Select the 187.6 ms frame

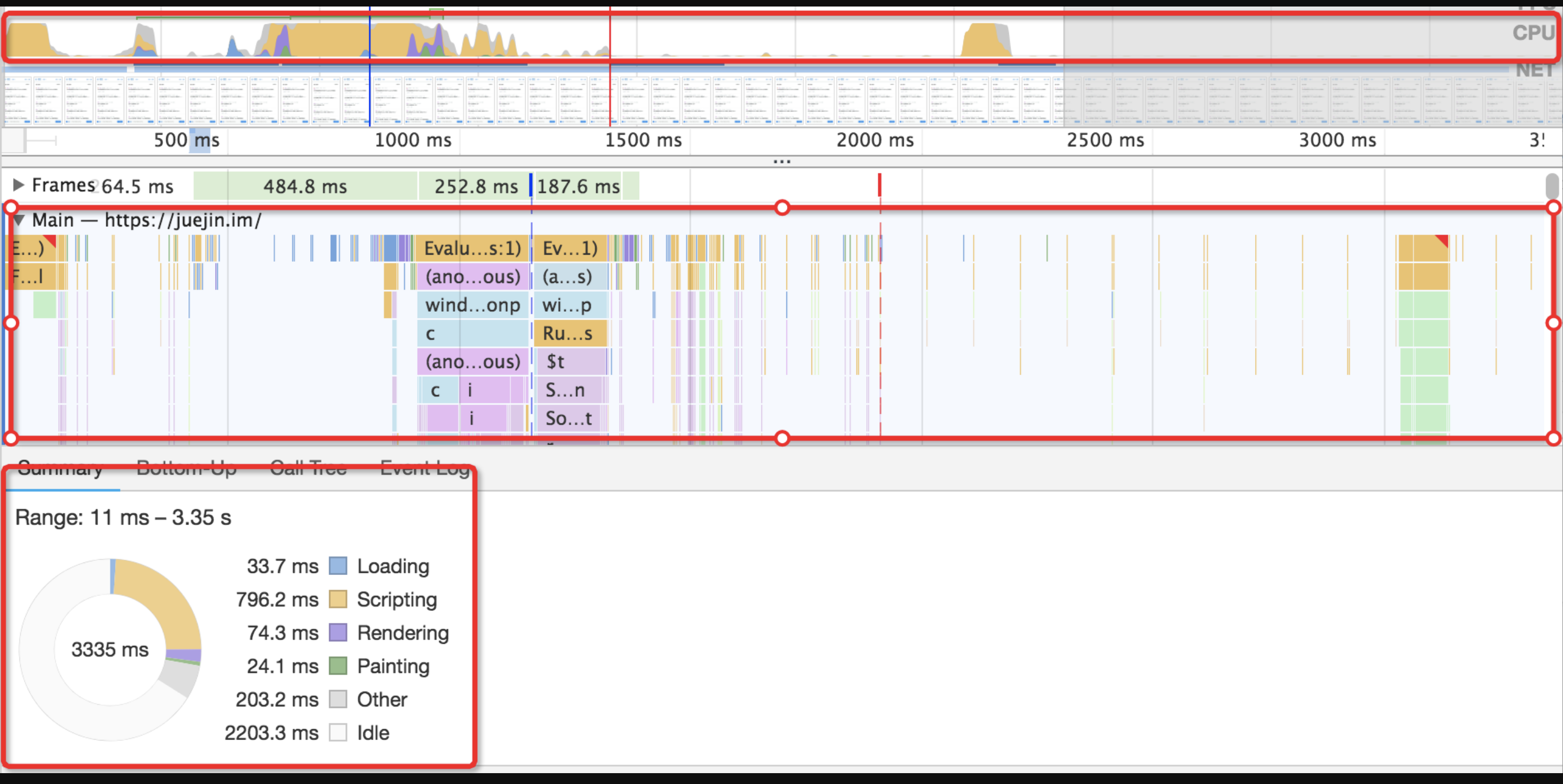coord(578,186)
